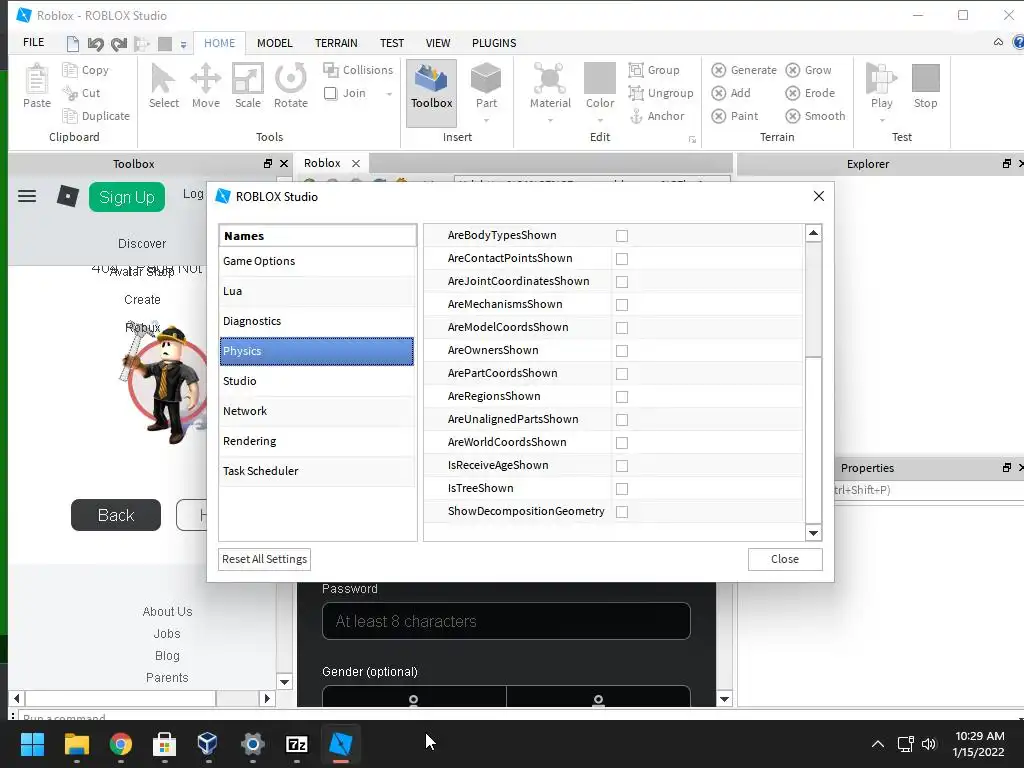Image resolution: width=1024 pixels, height=768 pixels.
Task: Click the Cut scissors icon
Action: click(70, 93)
